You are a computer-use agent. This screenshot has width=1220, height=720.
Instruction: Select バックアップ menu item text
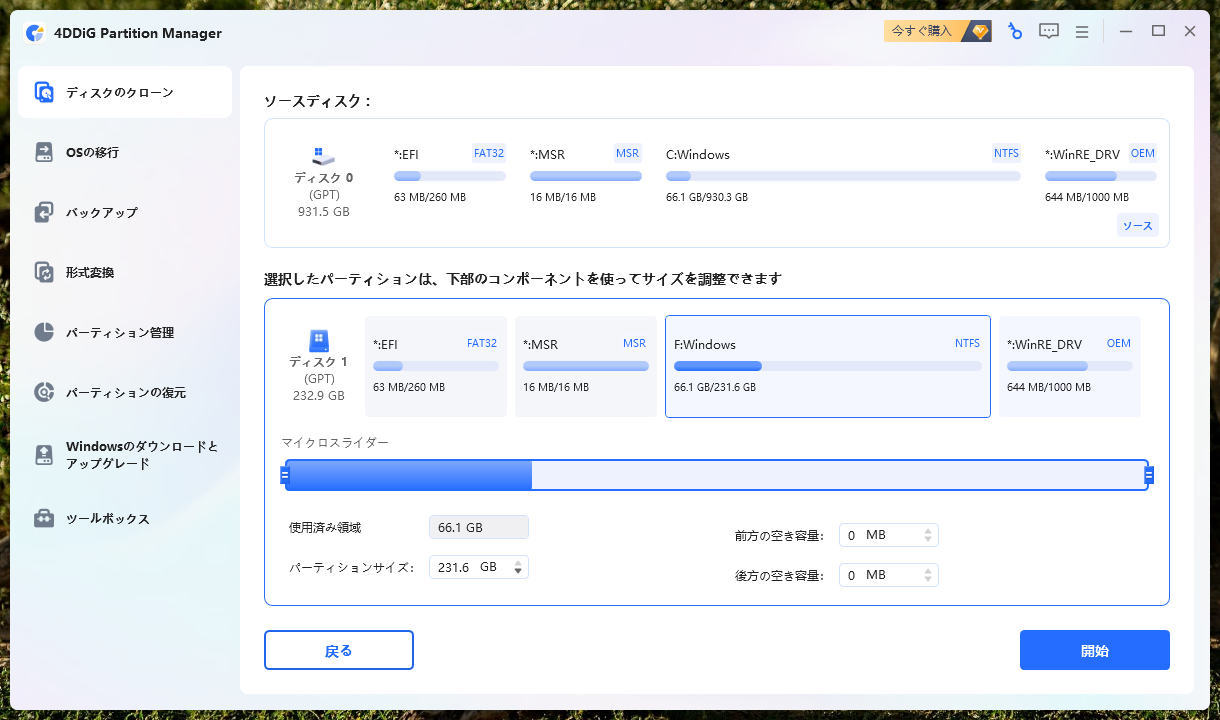(x=102, y=213)
